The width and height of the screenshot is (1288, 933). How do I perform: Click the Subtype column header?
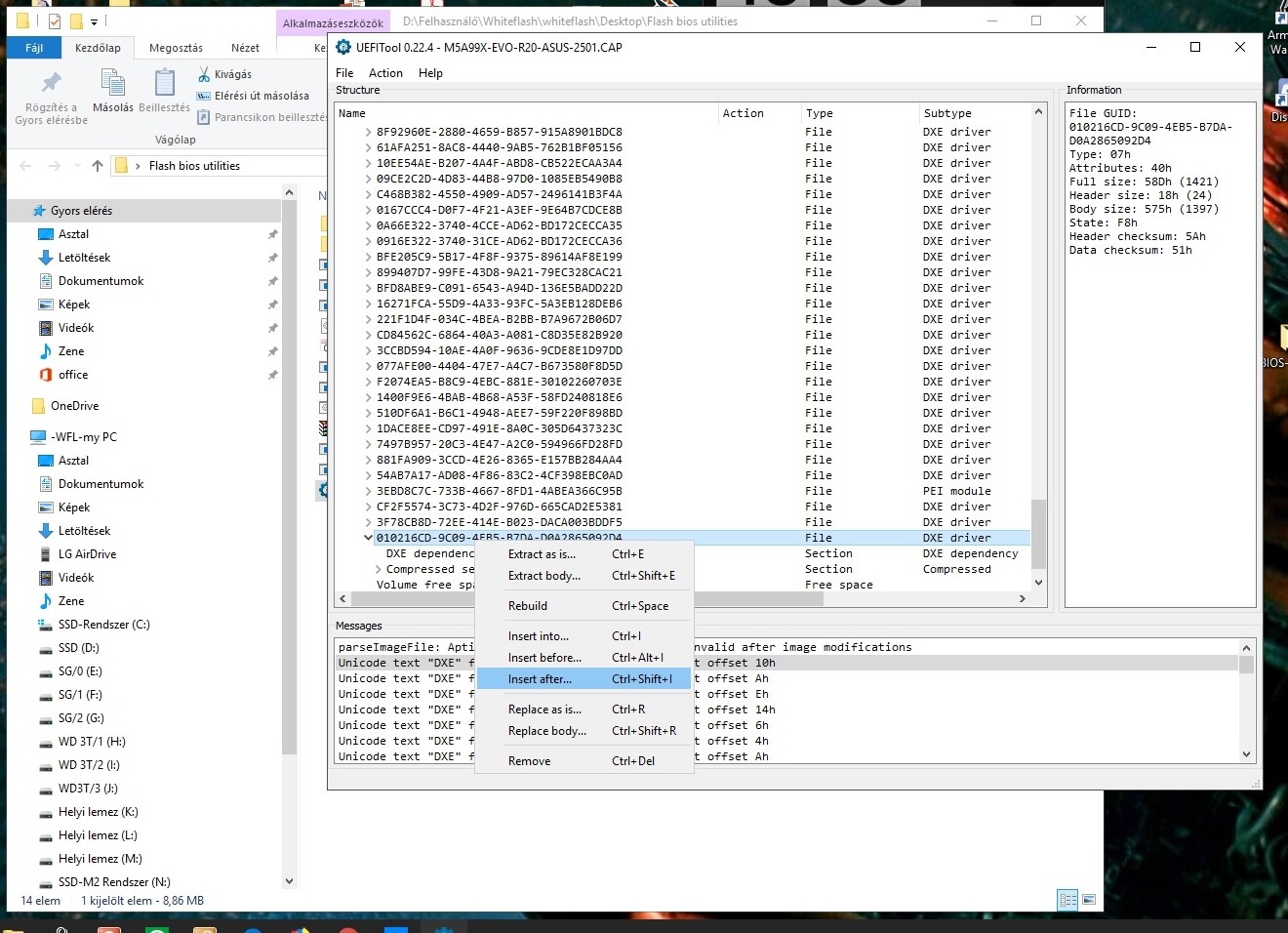pyautogui.click(x=974, y=113)
